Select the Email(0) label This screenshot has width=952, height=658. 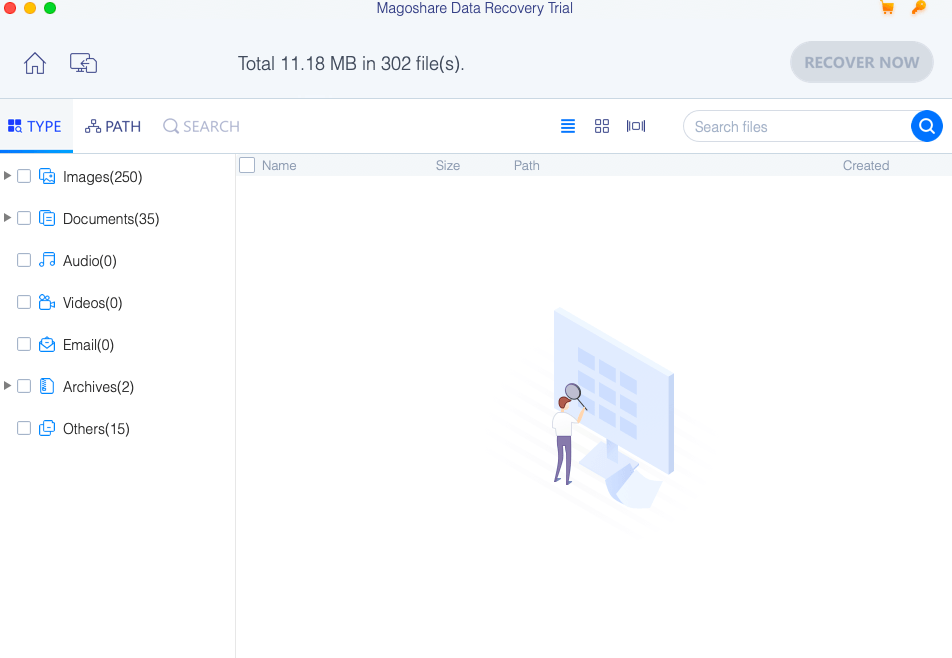[89, 345]
